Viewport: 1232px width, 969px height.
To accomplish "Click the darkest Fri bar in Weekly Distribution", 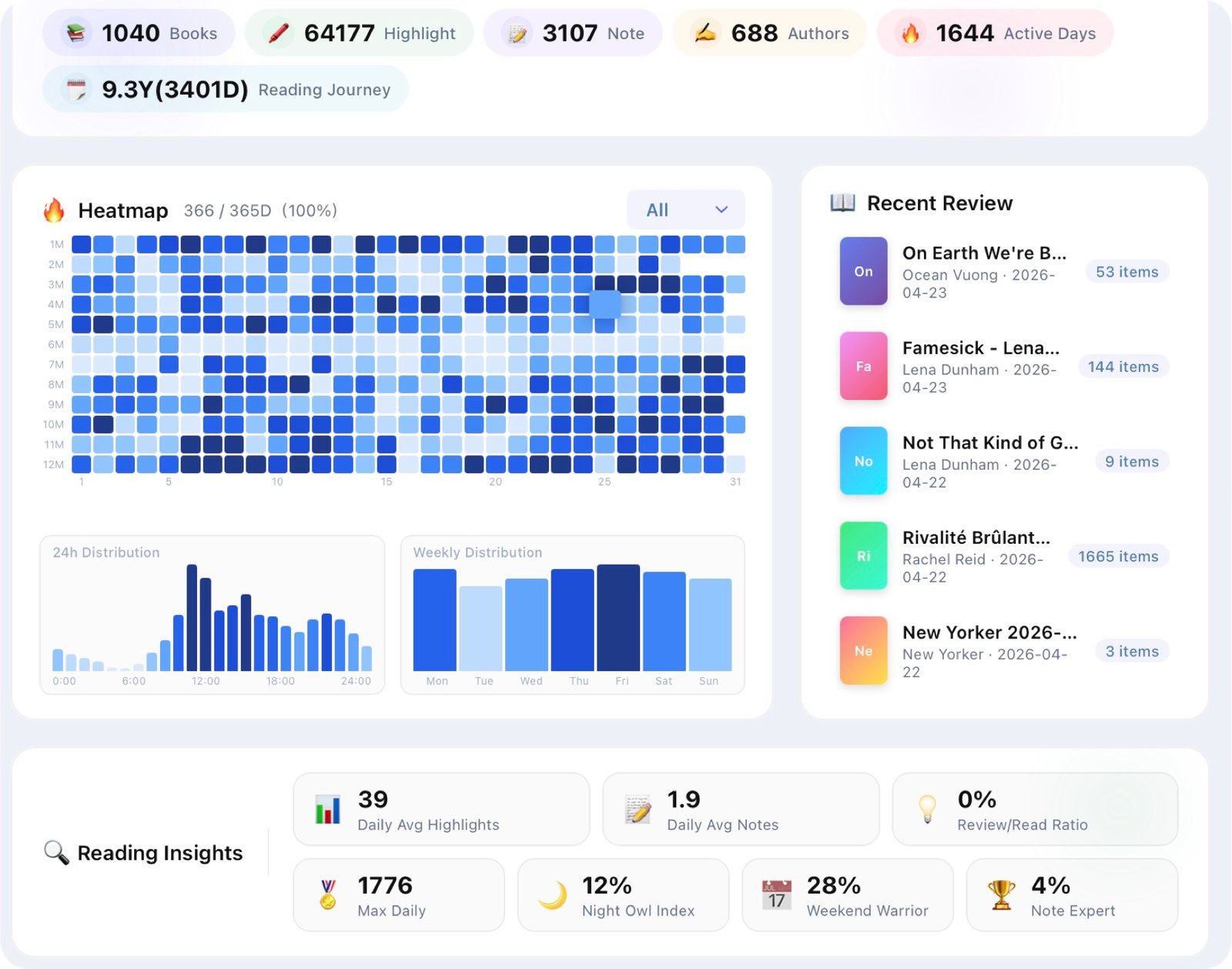I will [x=618, y=618].
